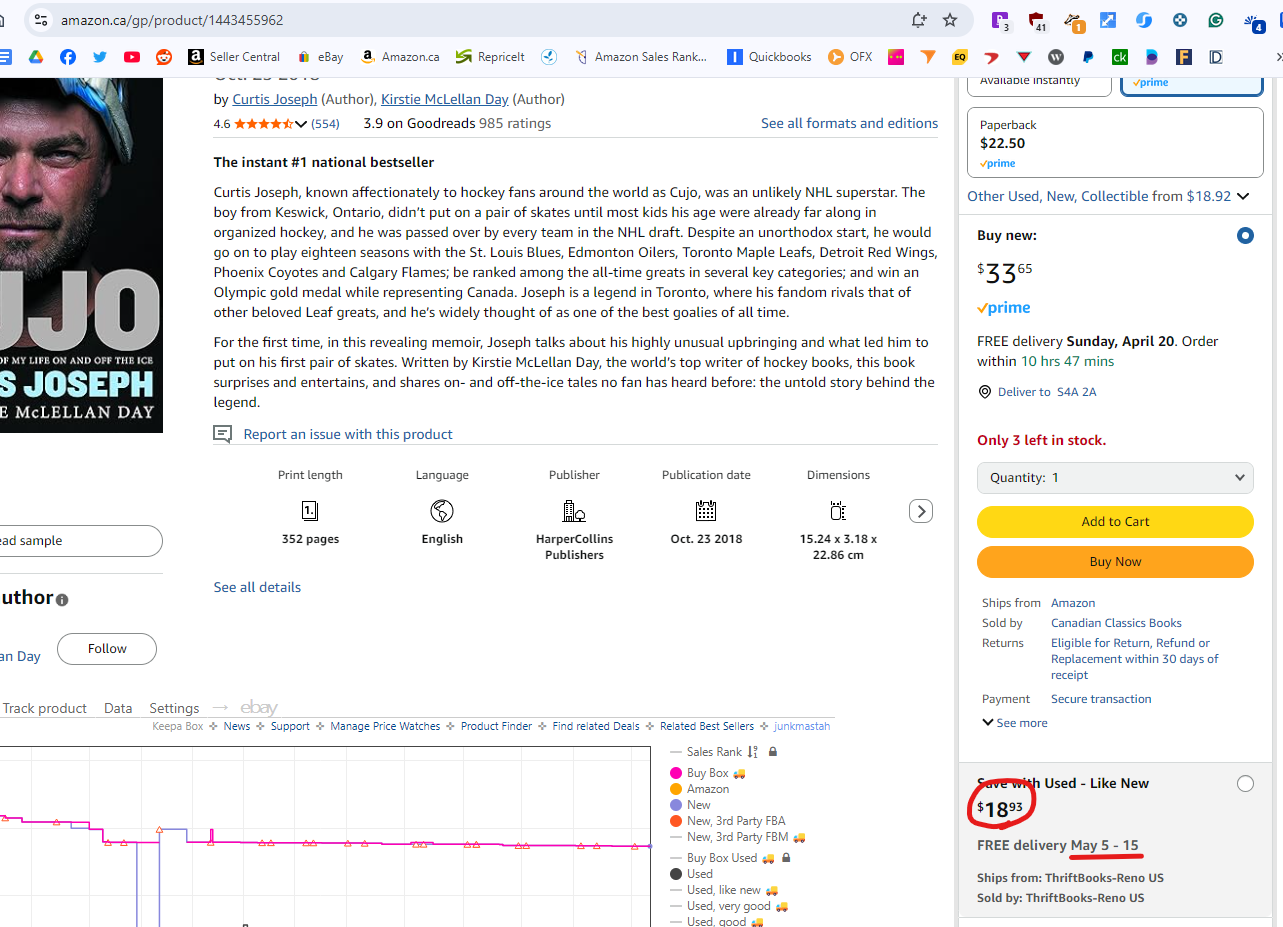This screenshot has height=927, width=1283.
Task: Open the Reddit bookmark icon
Action: [163, 57]
